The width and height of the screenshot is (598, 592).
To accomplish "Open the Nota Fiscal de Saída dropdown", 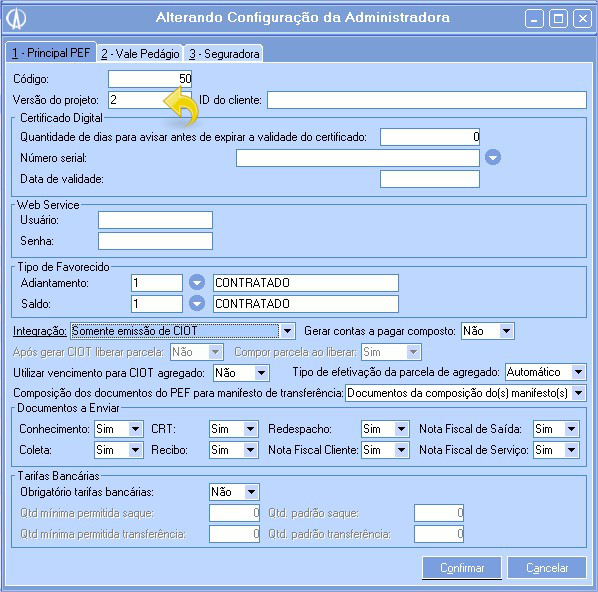I will (x=571, y=429).
